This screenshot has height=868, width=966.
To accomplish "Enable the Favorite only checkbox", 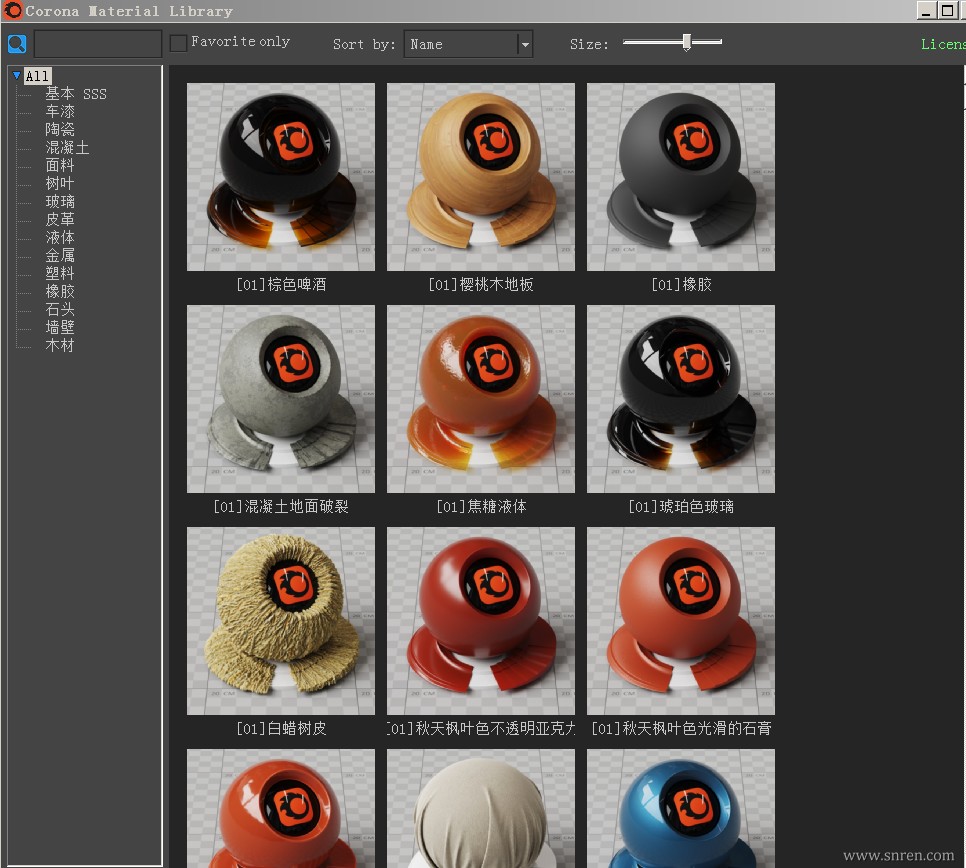I will [x=178, y=43].
